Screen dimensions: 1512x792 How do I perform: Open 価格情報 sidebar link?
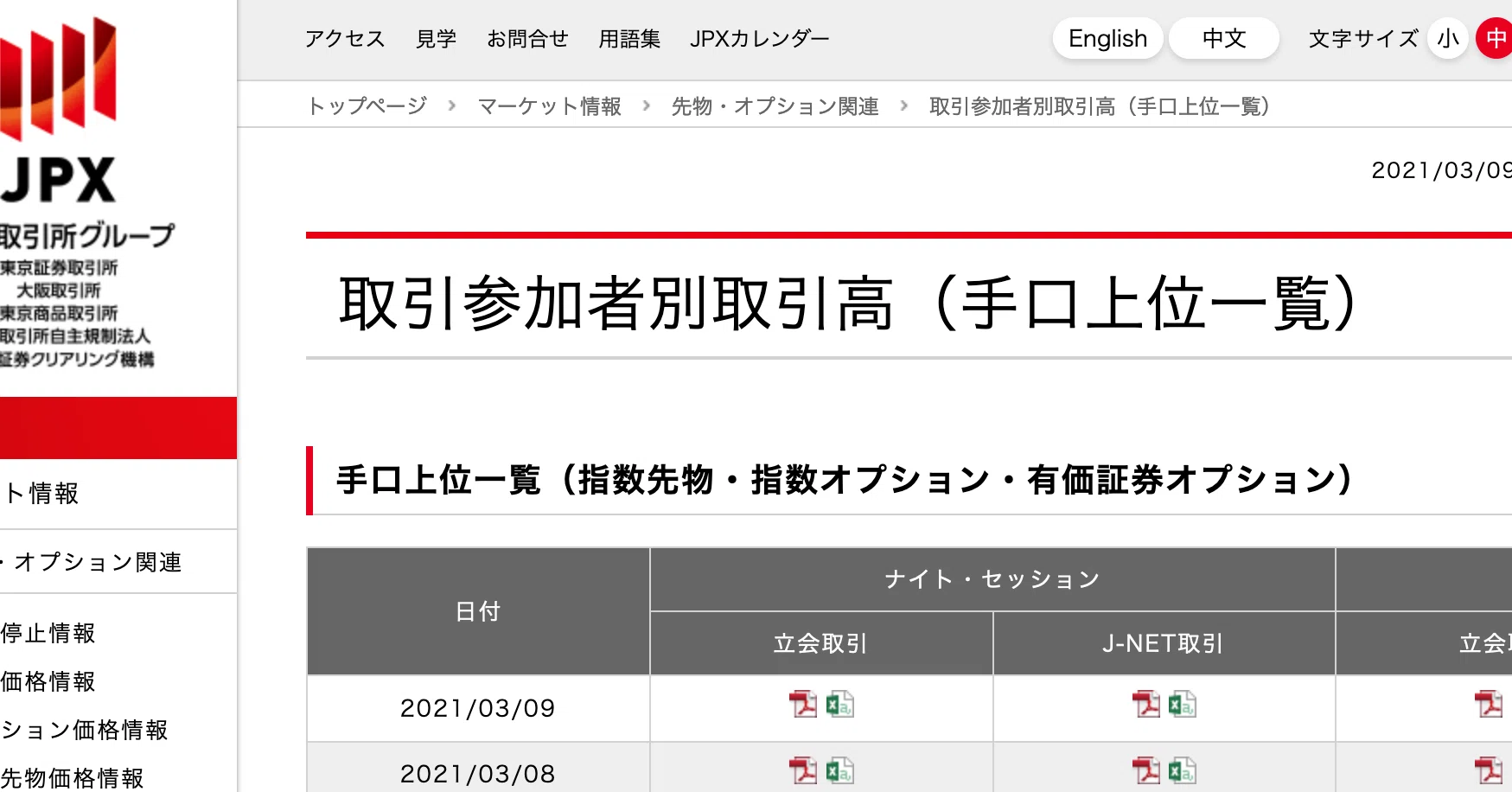coord(48,681)
